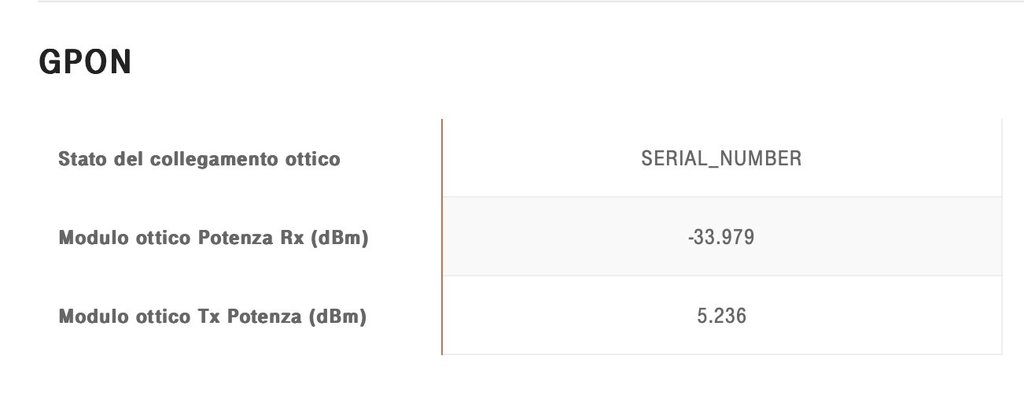Click the 5.236 Tx power value
This screenshot has width=1024, height=400.
(x=721, y=316)
